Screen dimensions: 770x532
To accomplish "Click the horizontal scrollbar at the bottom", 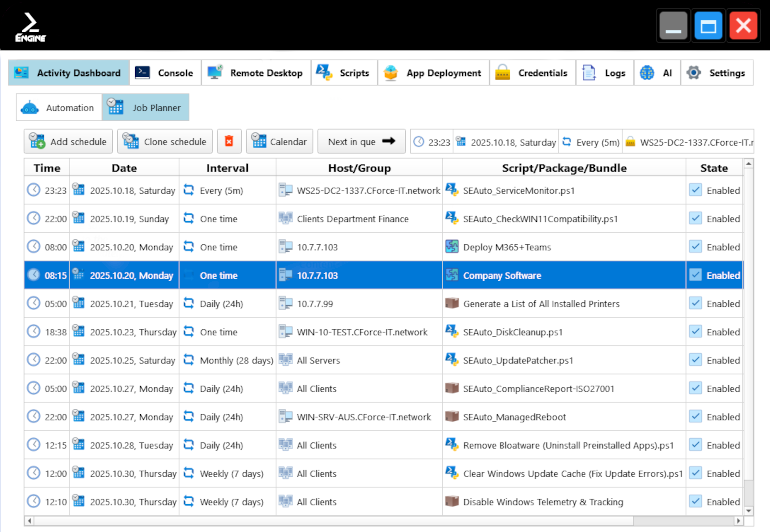I will coord(380,520).
